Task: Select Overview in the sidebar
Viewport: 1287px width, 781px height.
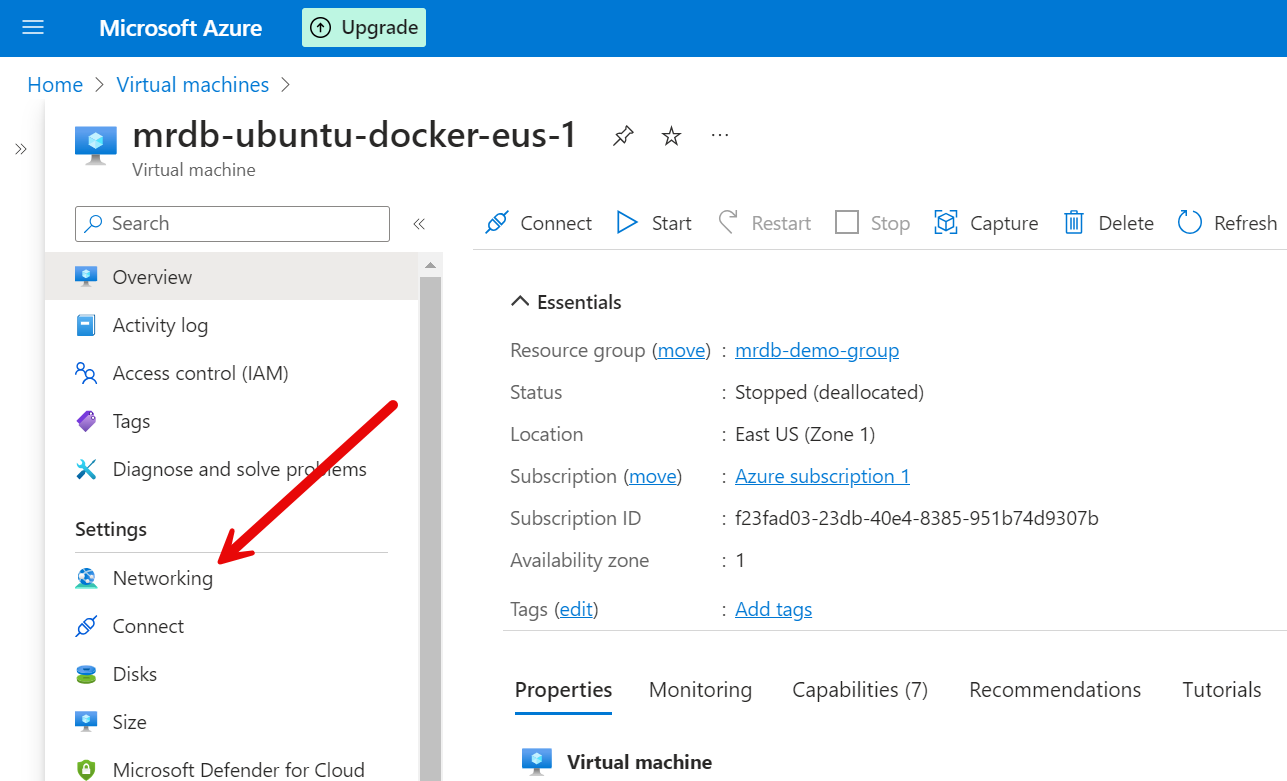Action: [x=232, y=277]
